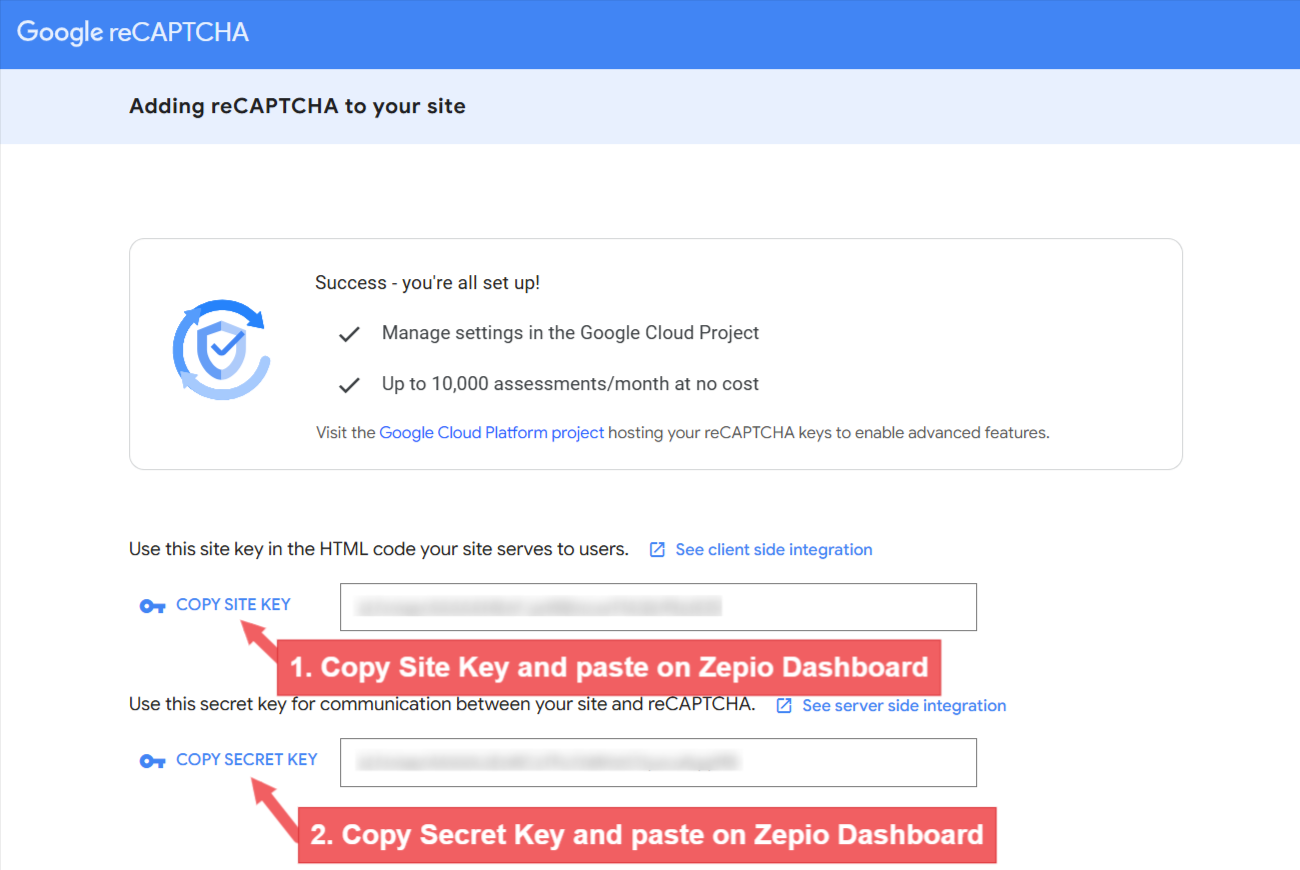This screenshot has height=870, width=1300.
Task: Follow the See server side integration link
Action: click(x=903, y=705)
